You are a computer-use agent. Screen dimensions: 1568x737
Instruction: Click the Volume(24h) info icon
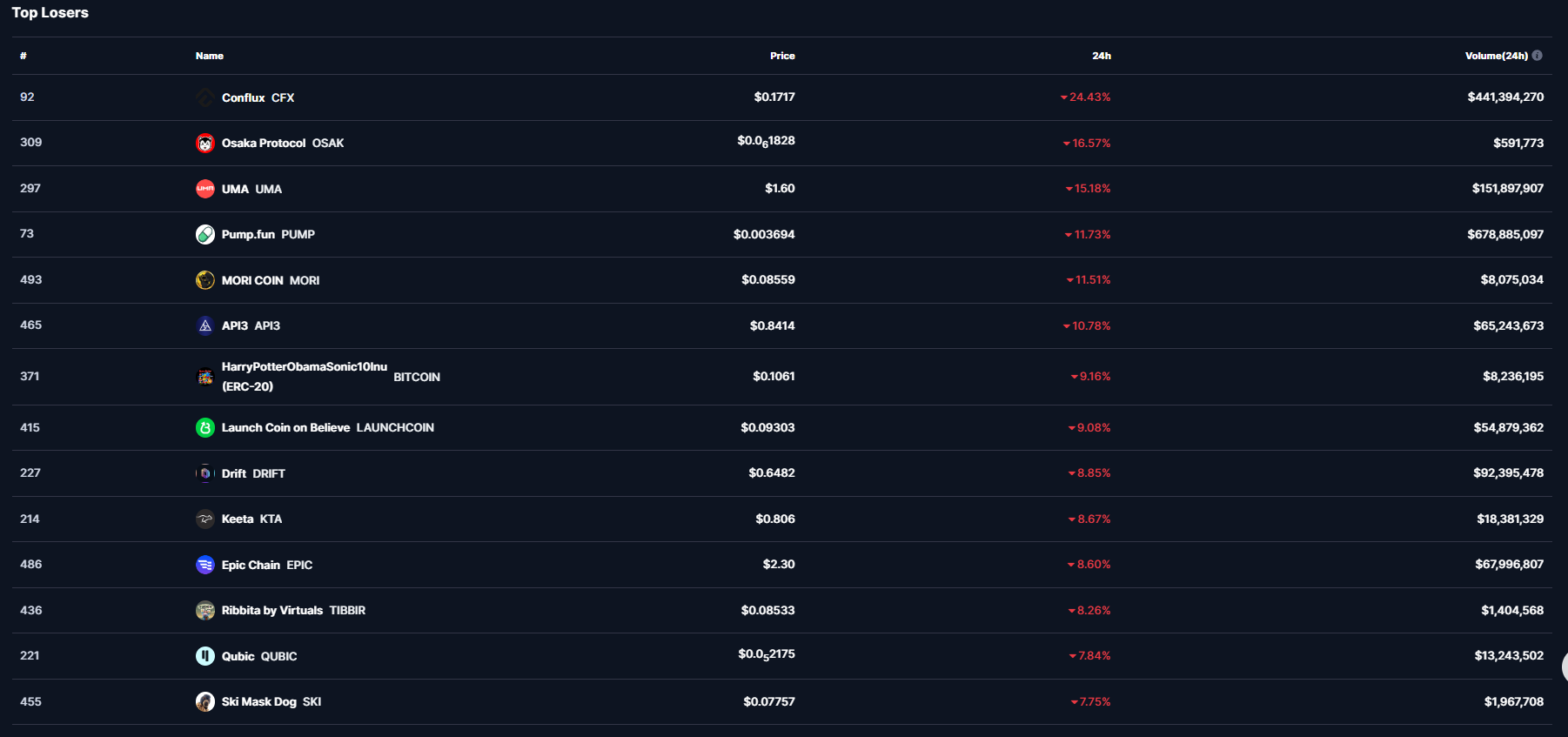(1538, 56)
